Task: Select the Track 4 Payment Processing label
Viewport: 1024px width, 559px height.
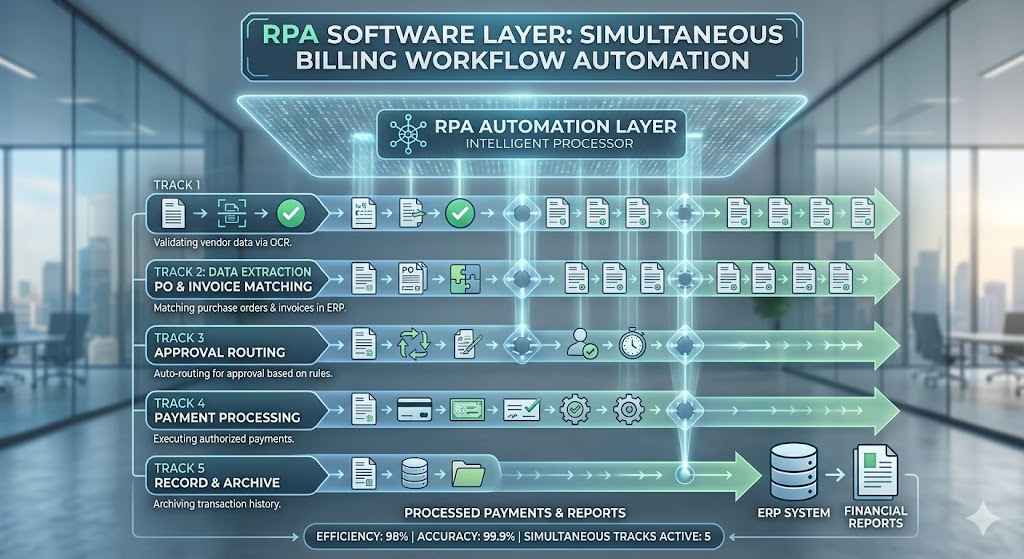Action: [x=237, y=410]
